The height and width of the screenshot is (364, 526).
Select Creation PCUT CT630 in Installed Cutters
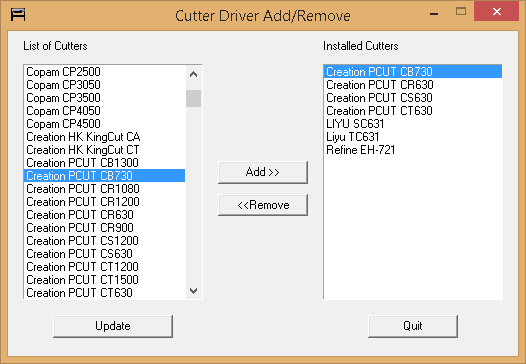[x=413, y=111]
